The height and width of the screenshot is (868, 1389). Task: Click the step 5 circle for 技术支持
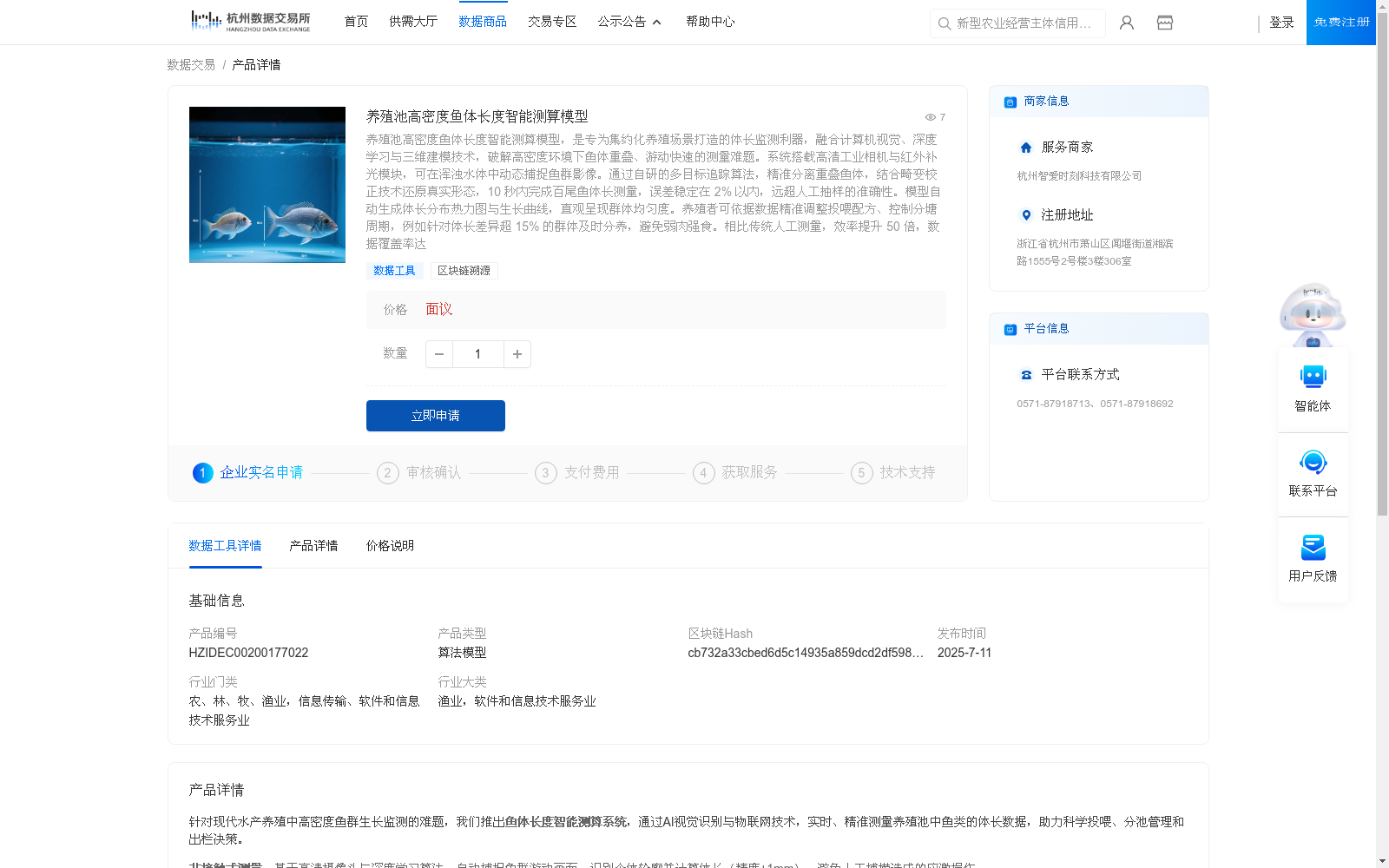[861, 473]
